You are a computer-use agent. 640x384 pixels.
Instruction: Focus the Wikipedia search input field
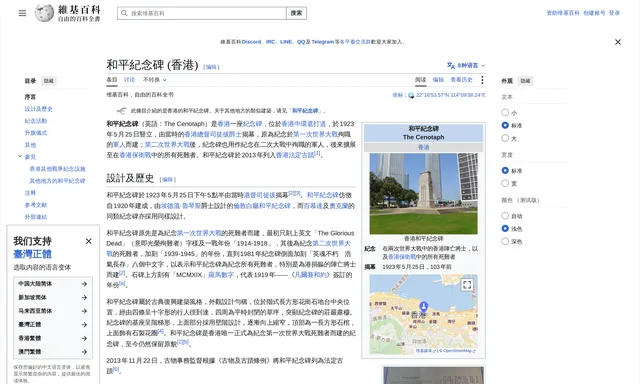click(x=202, y=13)
